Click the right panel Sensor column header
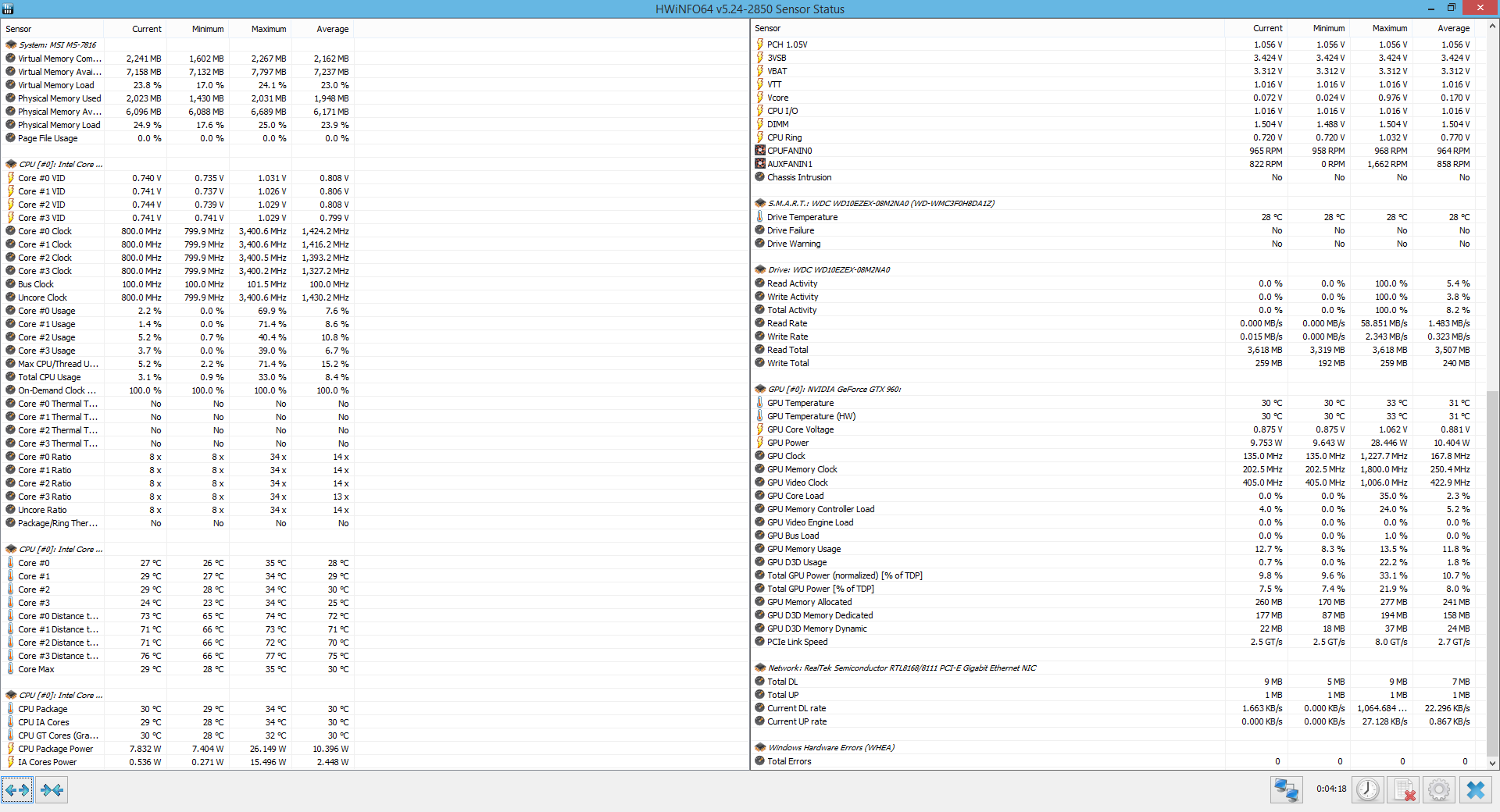 (x=987, y=28)
